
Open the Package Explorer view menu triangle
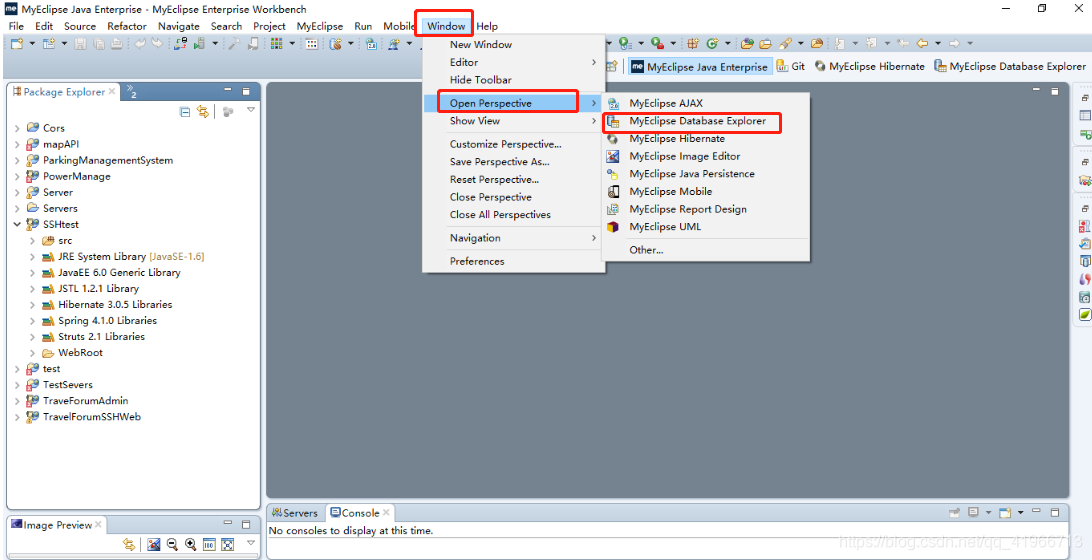251,110
